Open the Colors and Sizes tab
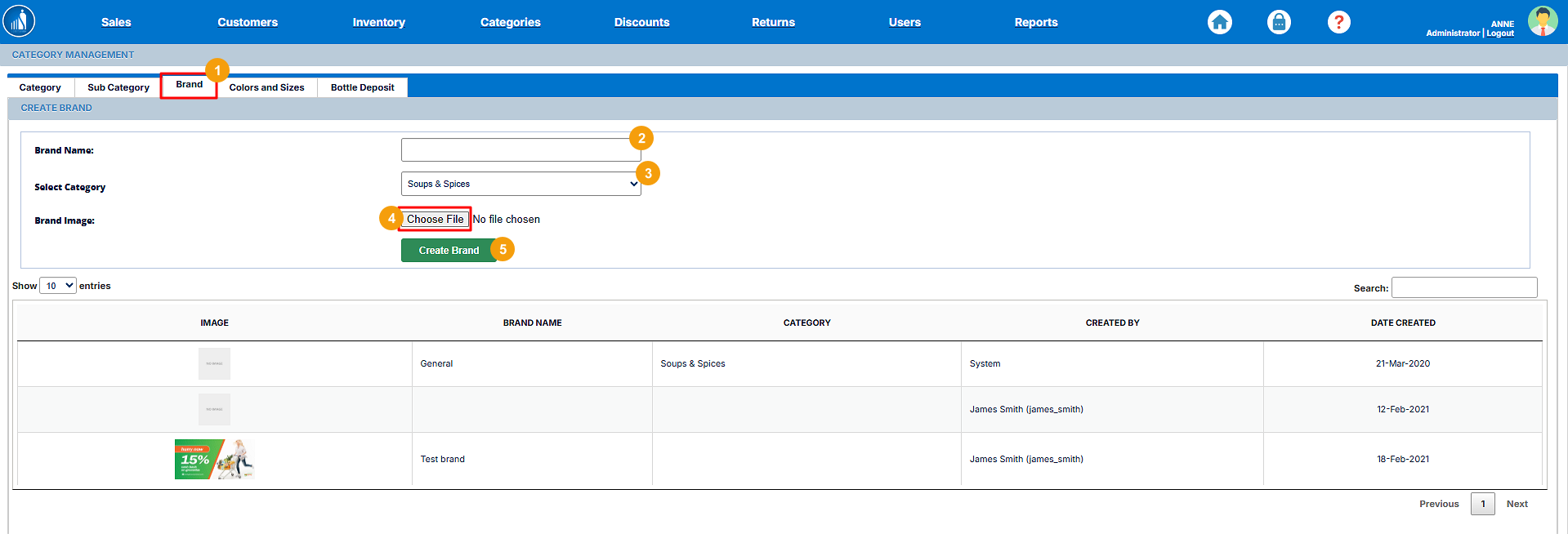This screenshot has width=1568, height=534. (x=266, y=87)
